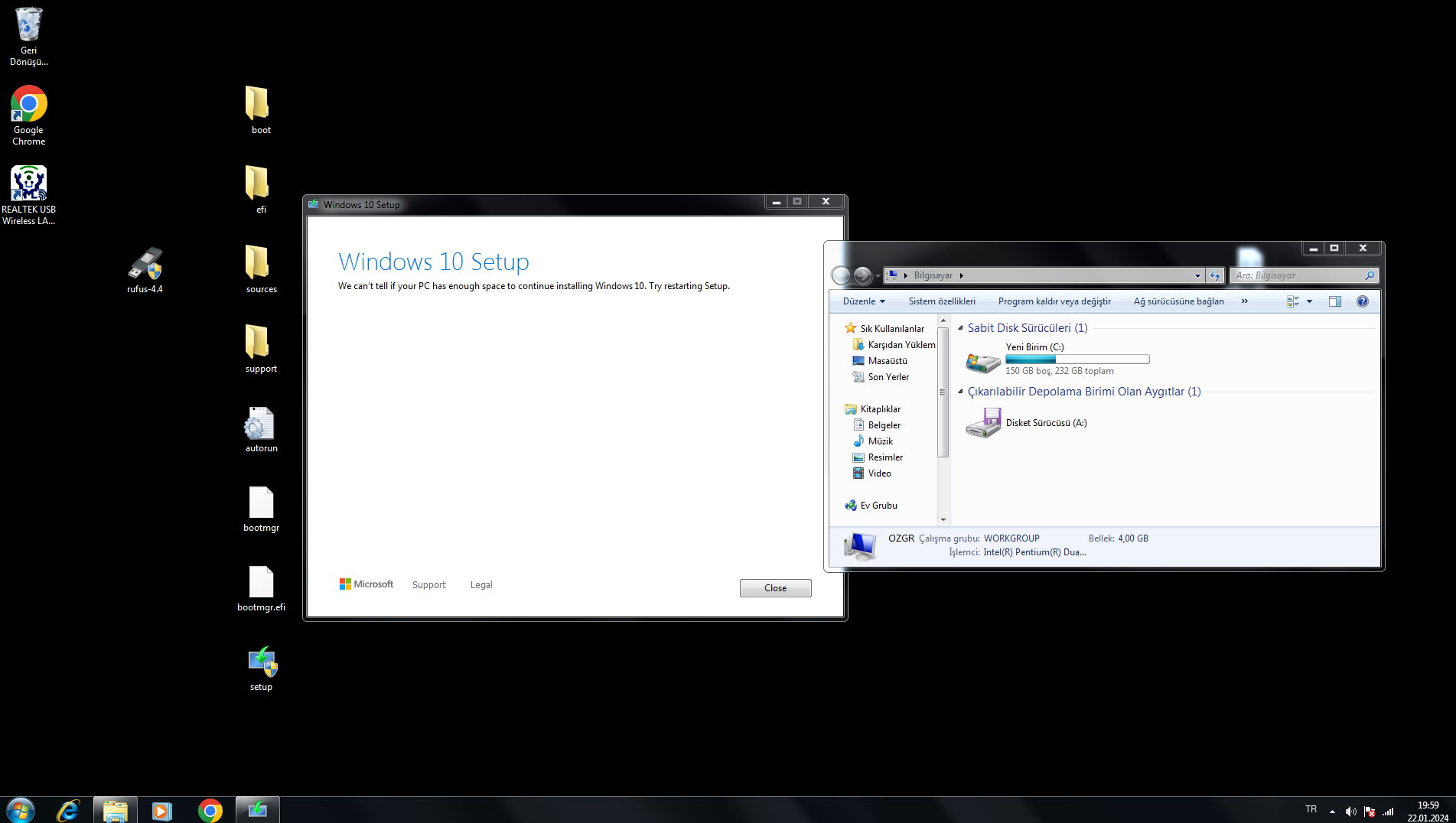Expand the arrow after Bilgisayar breadcrumb

click(x=962, y=275)
